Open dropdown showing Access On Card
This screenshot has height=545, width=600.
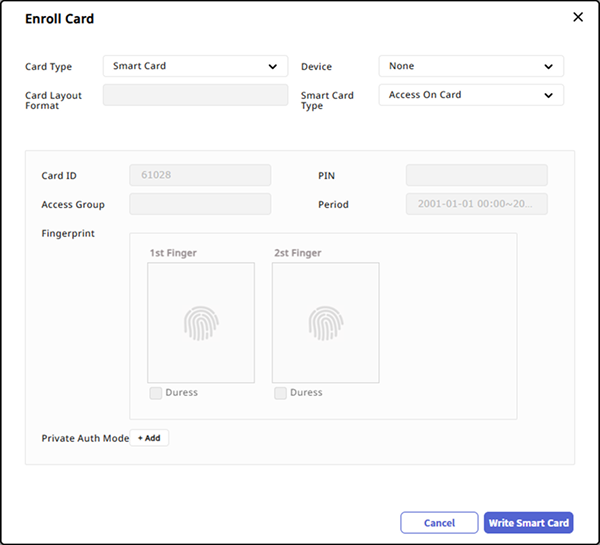pos(470,96)
